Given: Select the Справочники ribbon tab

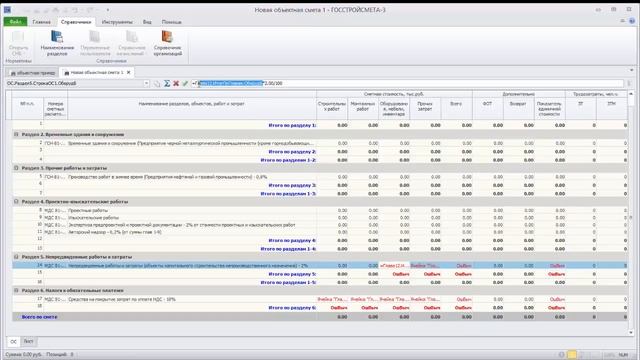Looking at the screenshot, I should (x=76, y=22).
